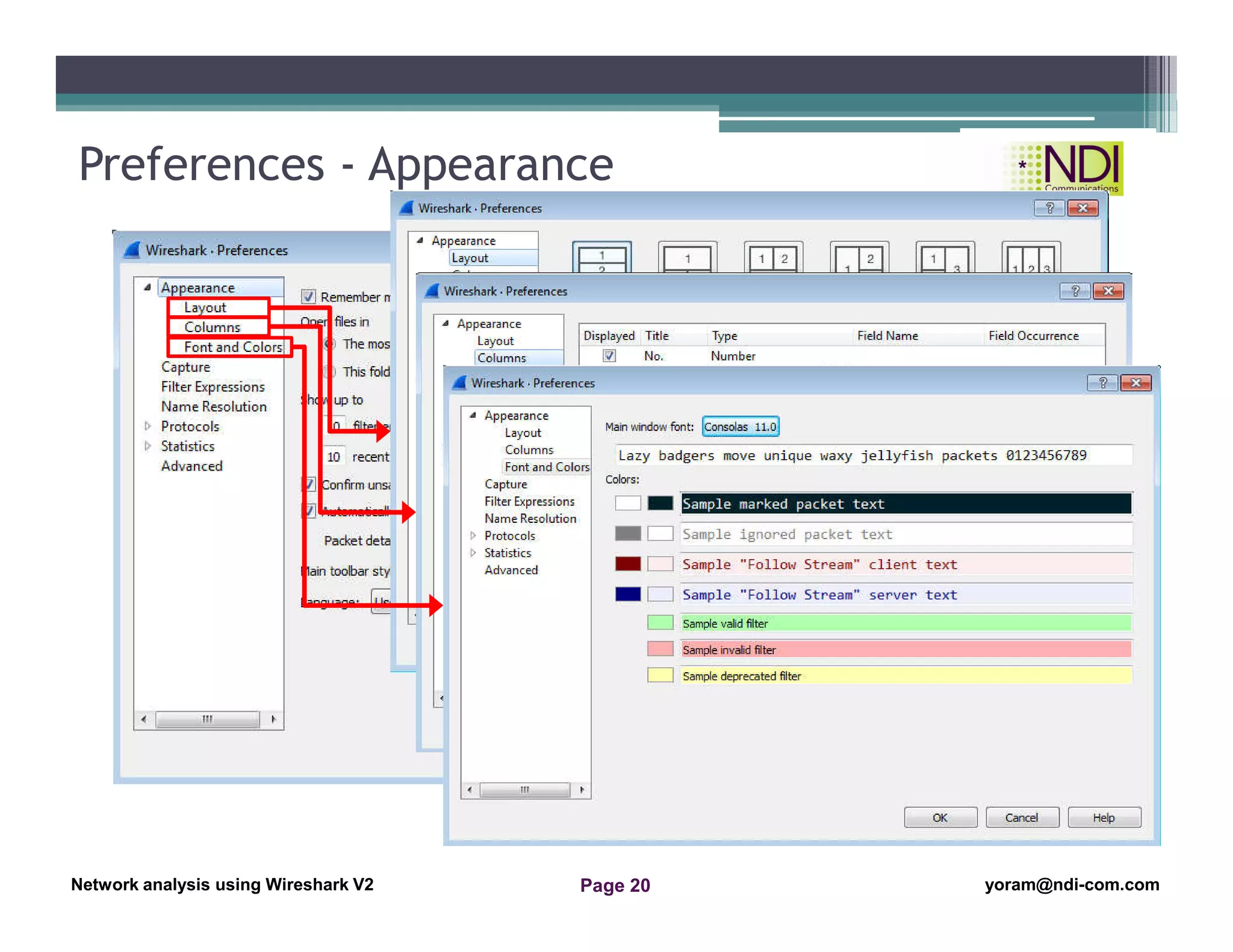The width and height of the screenshot is (1233, 952).
Task: Pick ignored packet white background swatch
Action: coord(660,533)
